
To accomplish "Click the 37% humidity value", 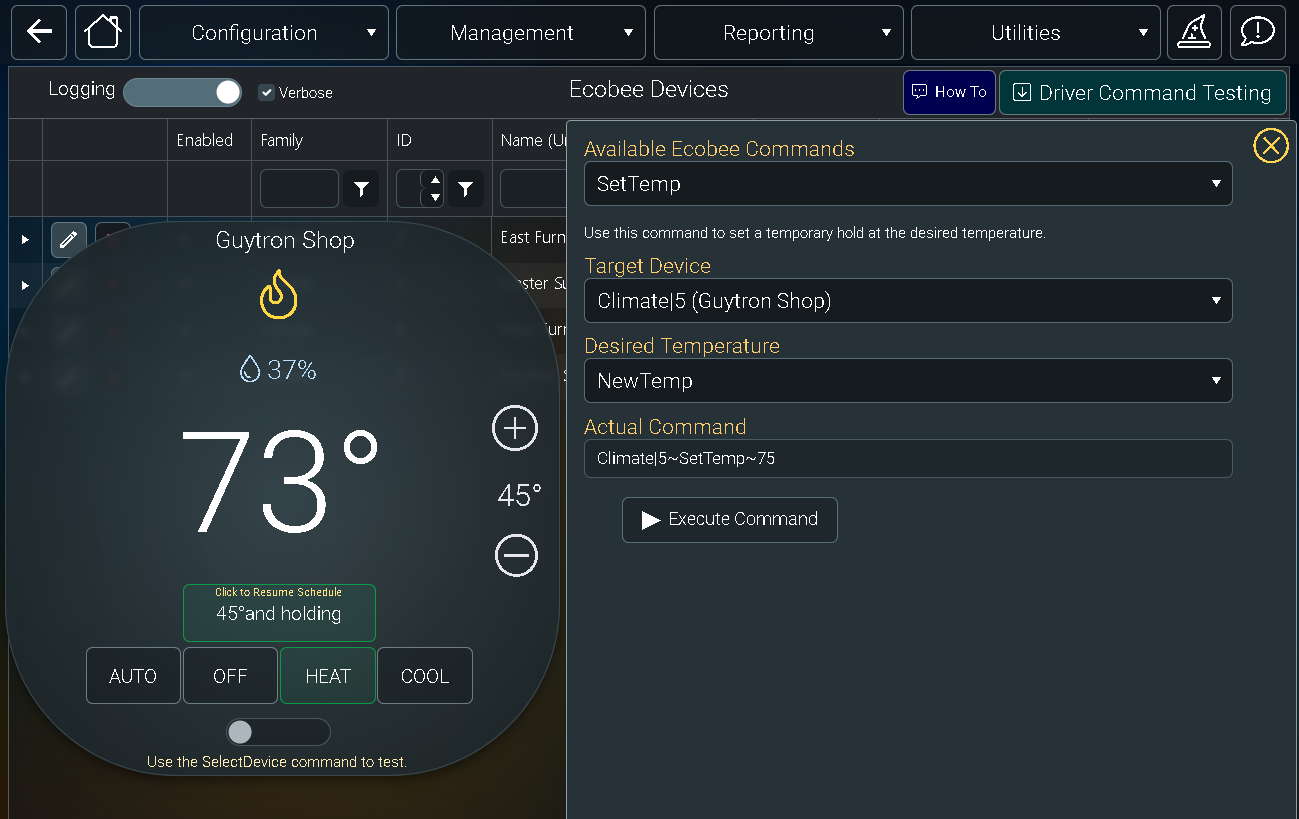I will (292, 371).
